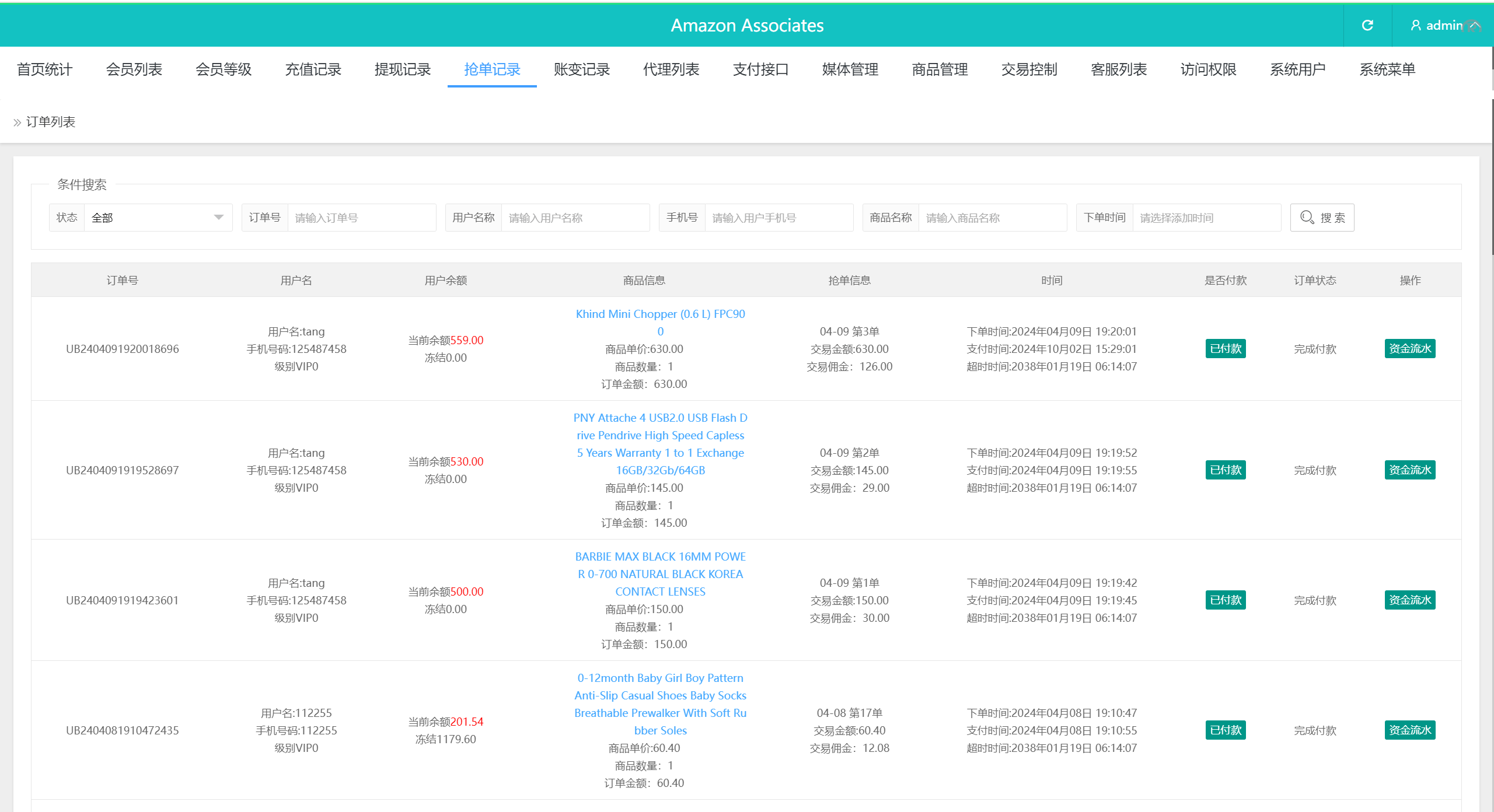Screen dimensions: 1494x812
Task: Click the 订单号 search input
Action: [x=361, y=218]
